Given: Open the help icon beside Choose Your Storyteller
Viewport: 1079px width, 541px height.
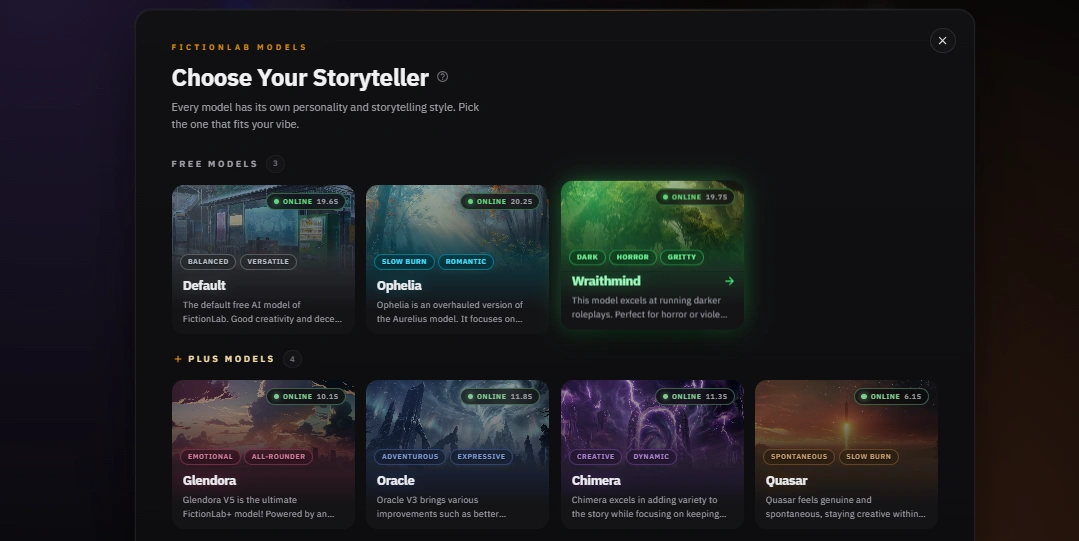Looking at the screenshot, I should point(442,77).
